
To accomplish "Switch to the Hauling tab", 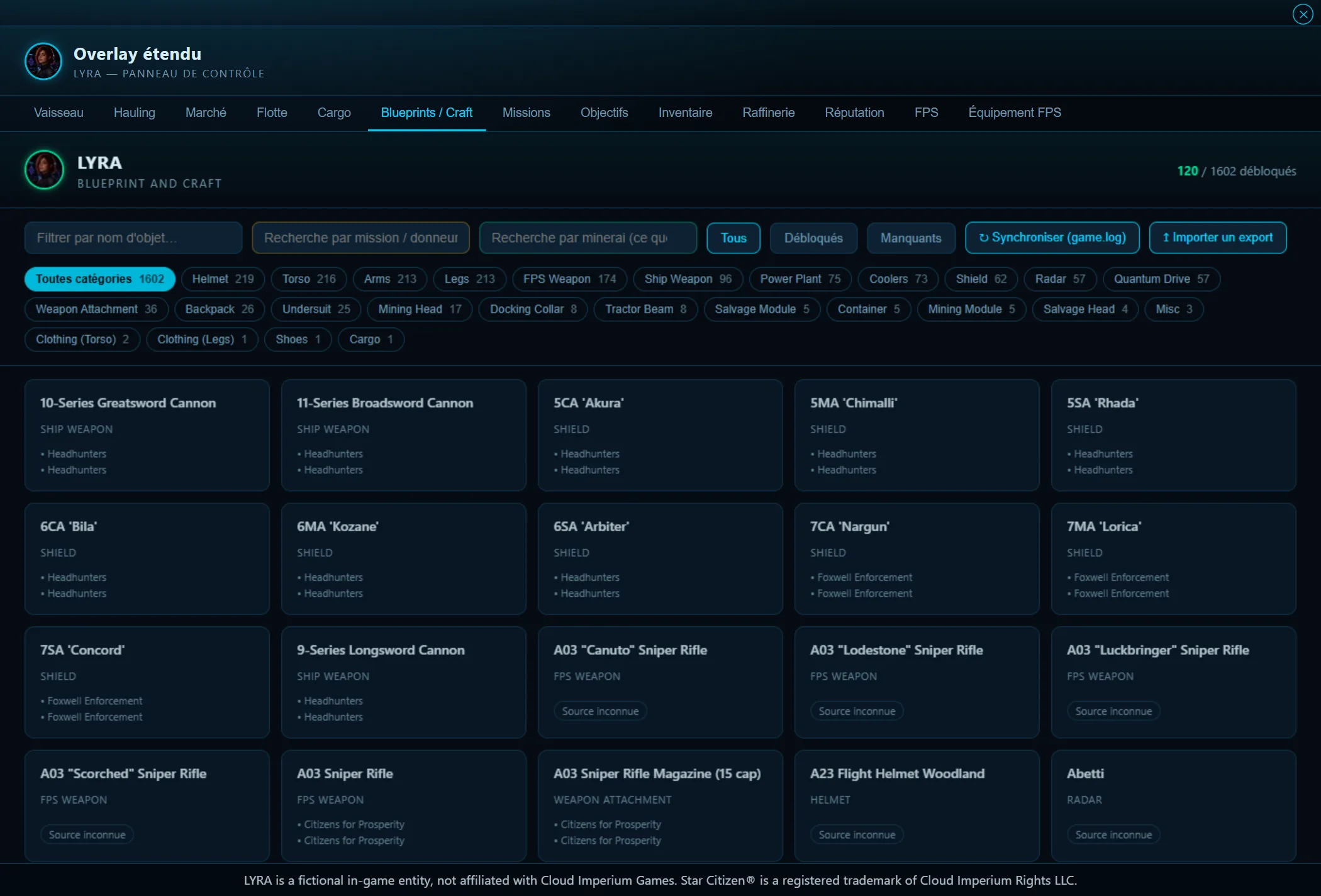I will (134, 113).
